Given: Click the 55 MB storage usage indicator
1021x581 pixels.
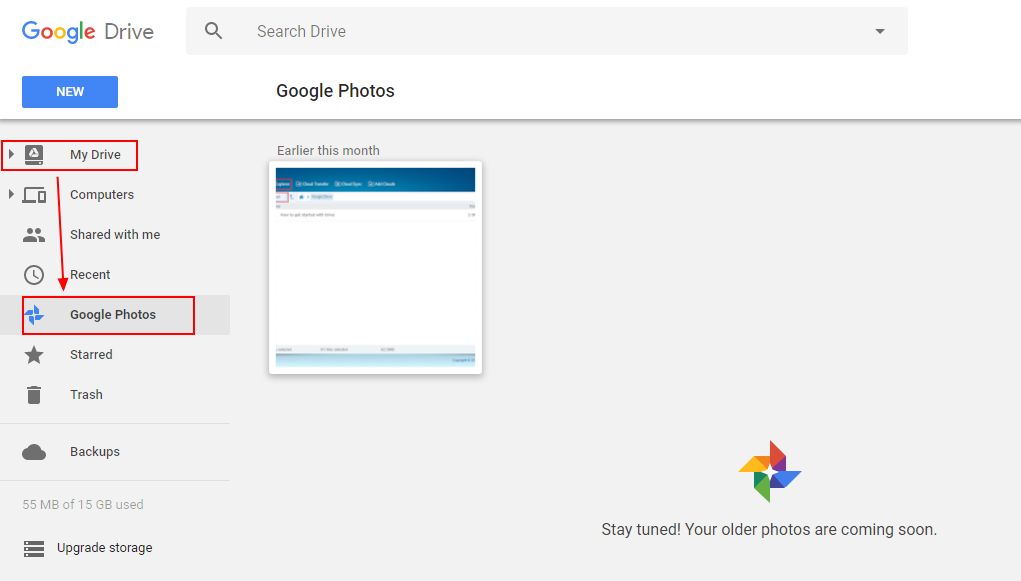Looking at the screenshot, I should 82,504.
